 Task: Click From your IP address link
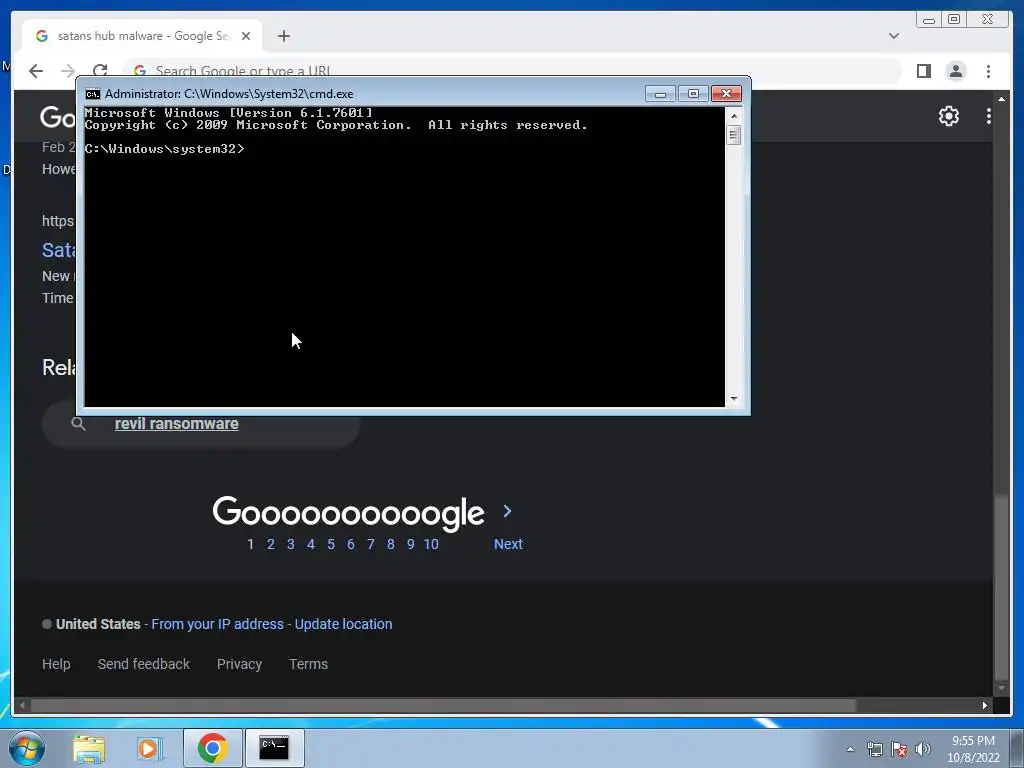pos(217,624)
